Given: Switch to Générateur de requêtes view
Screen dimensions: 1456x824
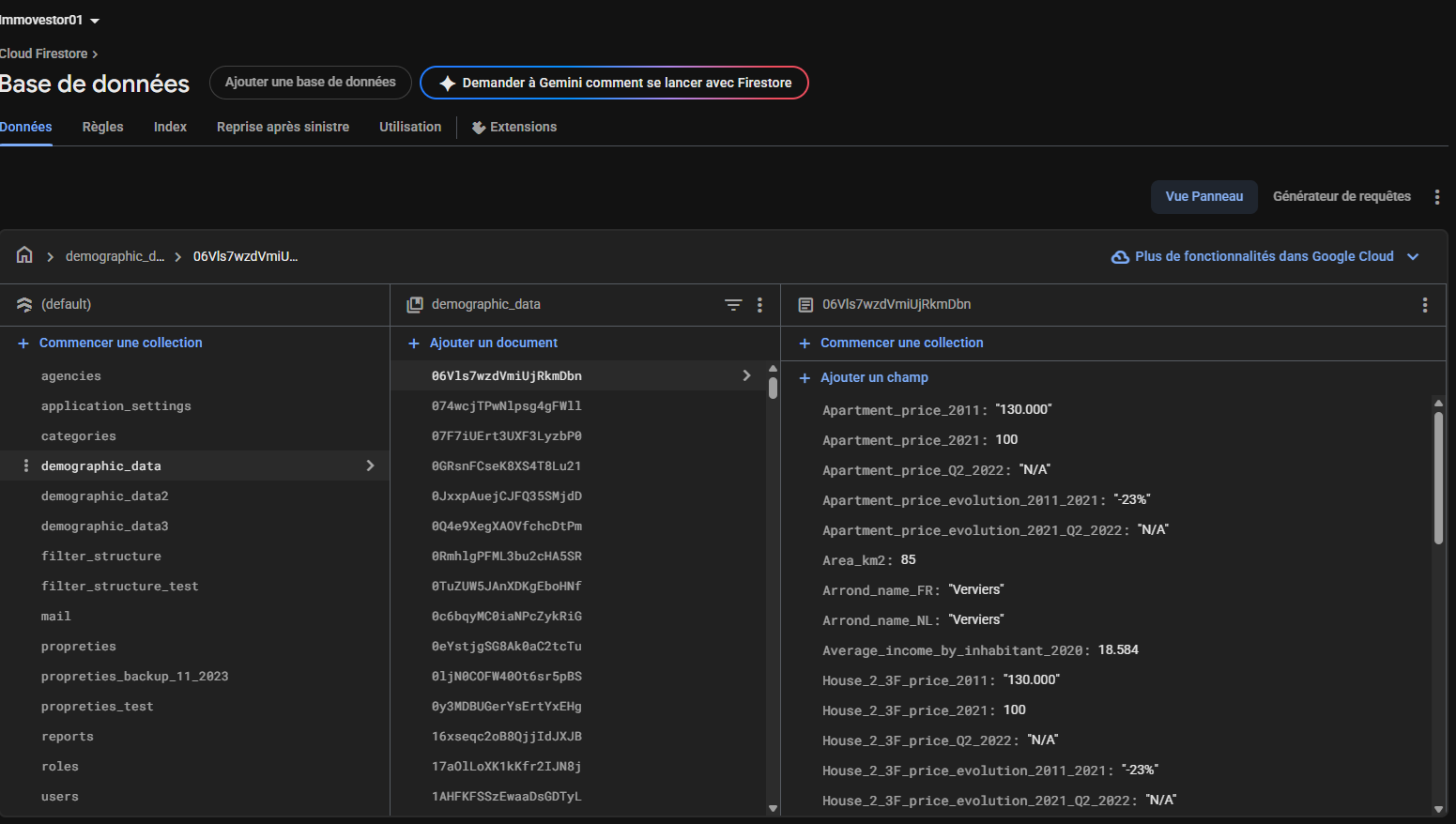Looking at the screenshot, I should (x=1341, y=197).
